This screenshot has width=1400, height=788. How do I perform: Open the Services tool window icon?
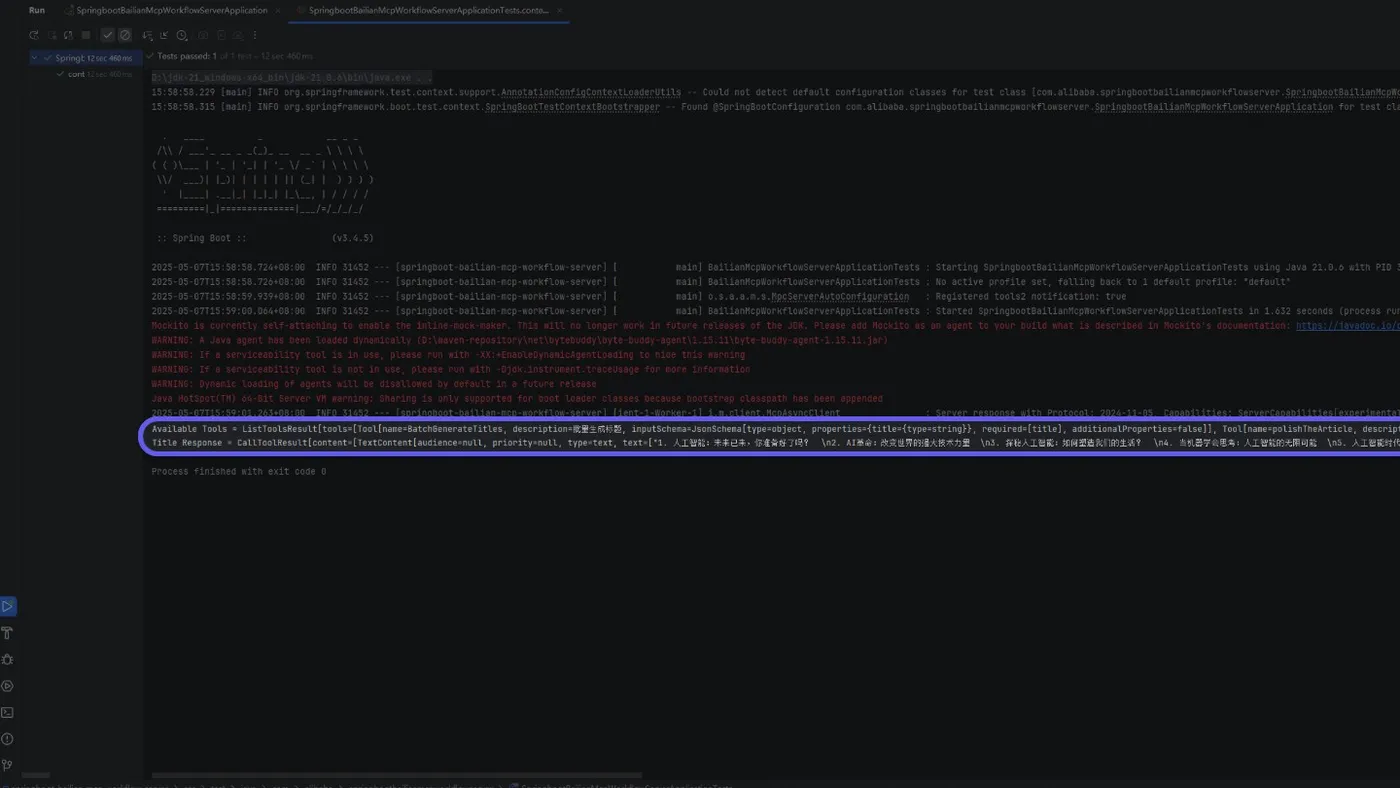[x=8, y=686]
